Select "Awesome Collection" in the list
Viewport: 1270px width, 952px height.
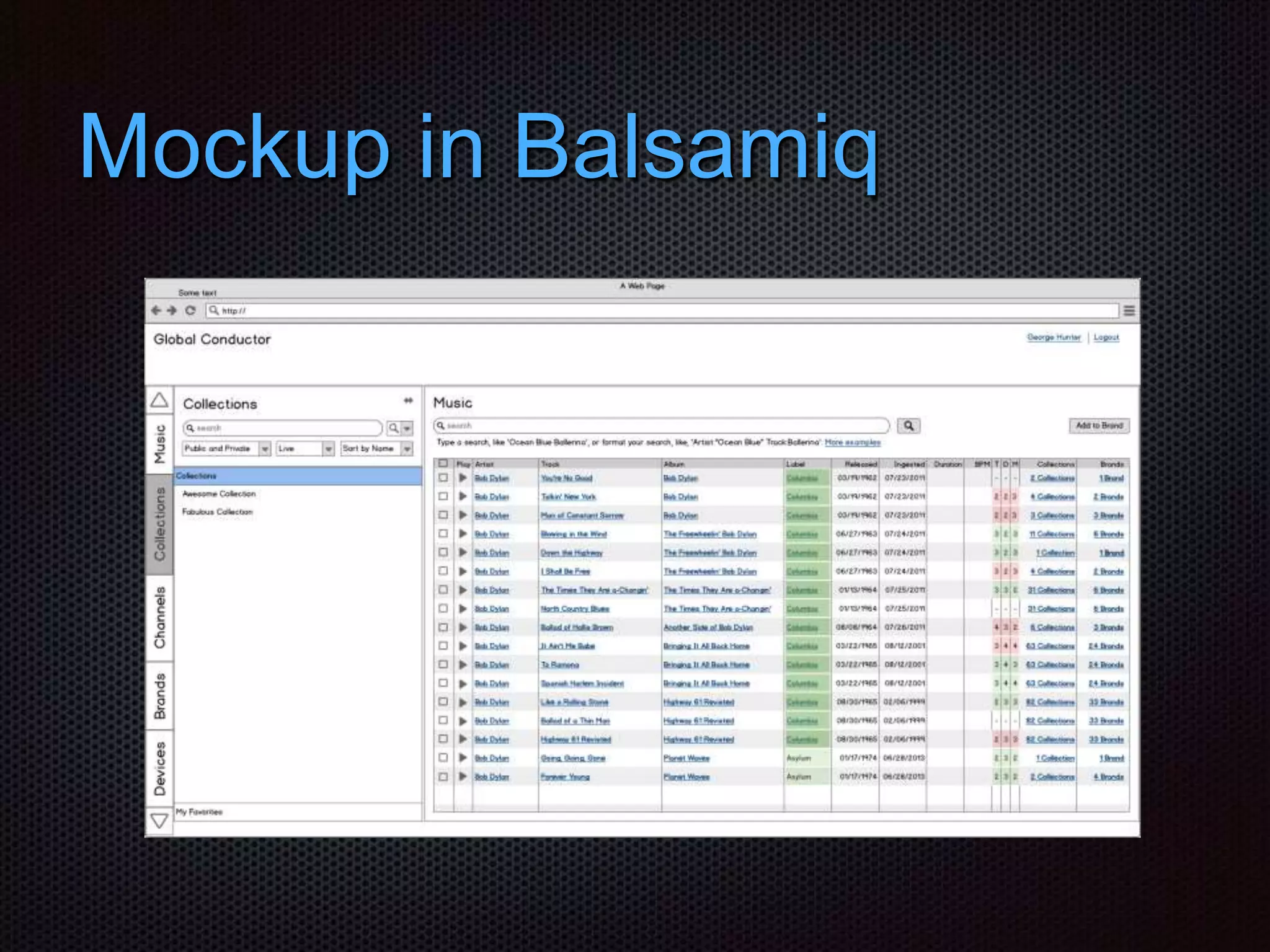point(219,494)
